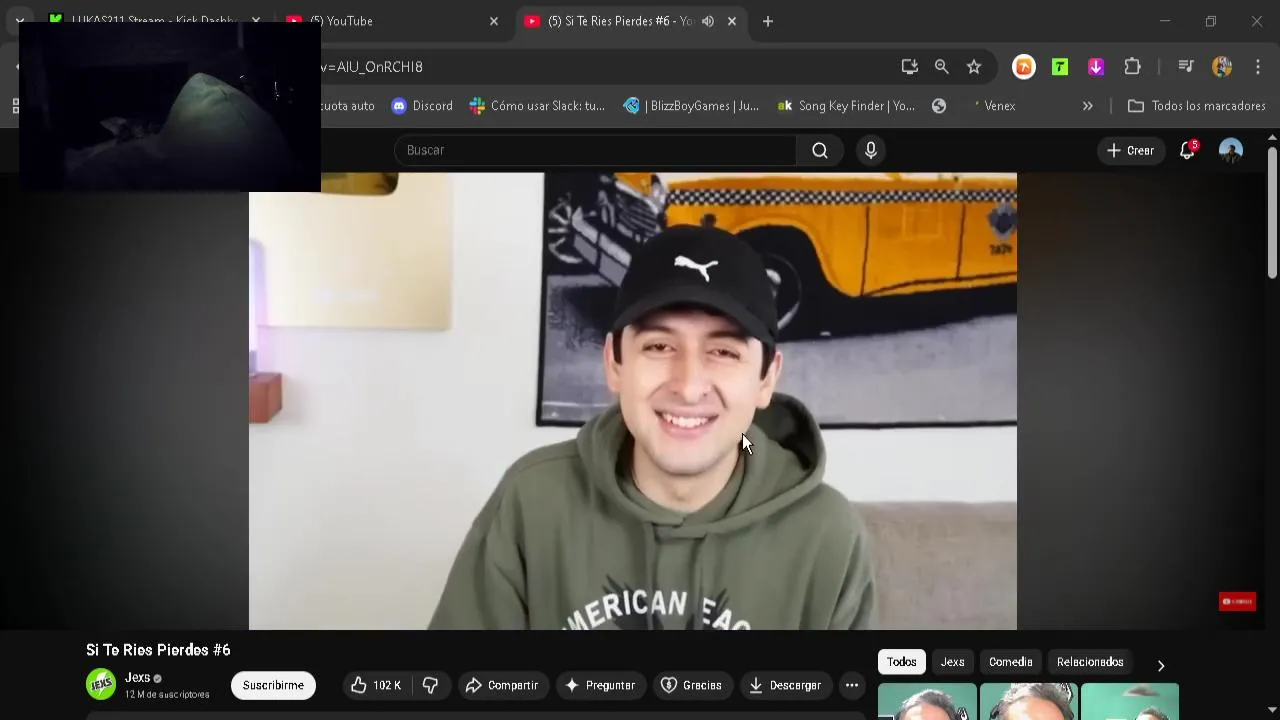Click the video title Si Te Ries Pierdes #6
The image size is (1280, 720).
tap(158, 650)
